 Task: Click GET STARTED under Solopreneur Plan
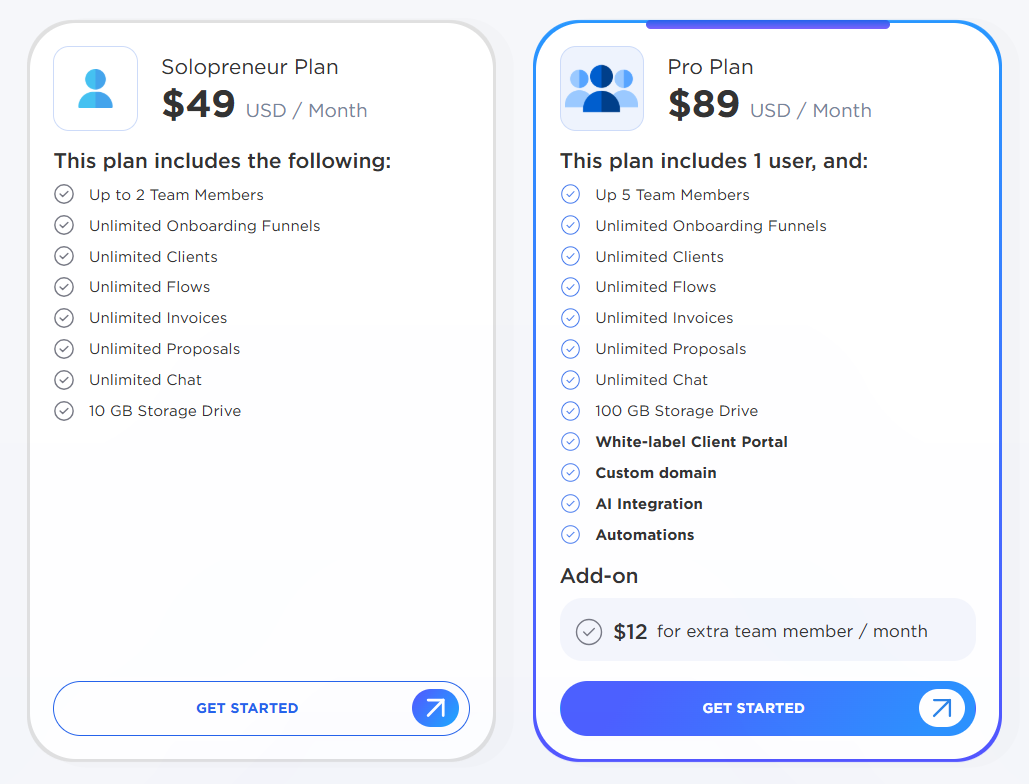(x=247, y=708)
